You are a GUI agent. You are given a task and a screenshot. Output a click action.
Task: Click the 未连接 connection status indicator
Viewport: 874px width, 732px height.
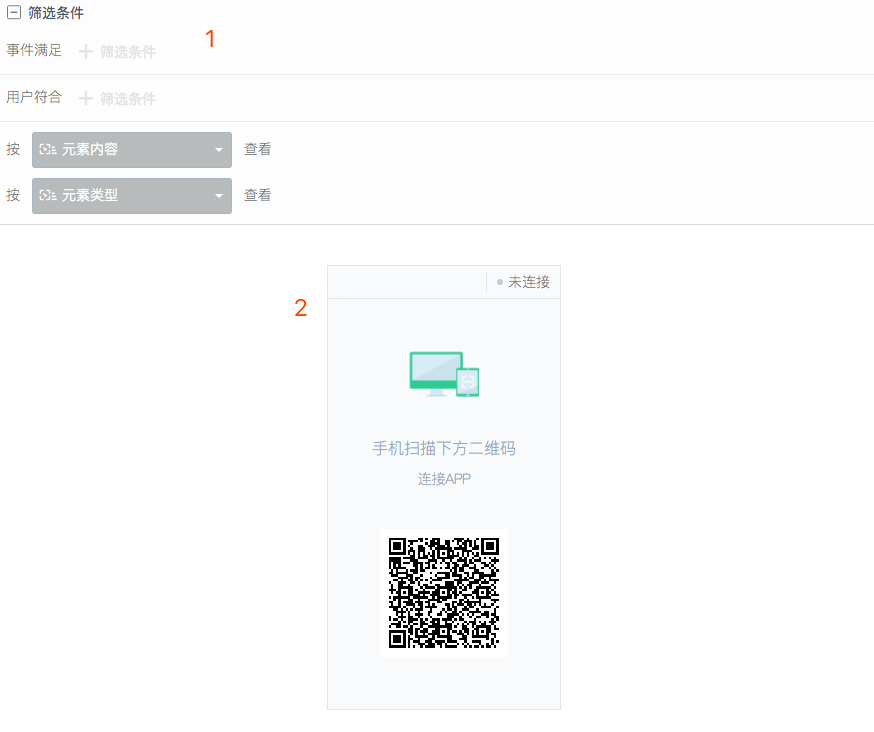[523, 282]
